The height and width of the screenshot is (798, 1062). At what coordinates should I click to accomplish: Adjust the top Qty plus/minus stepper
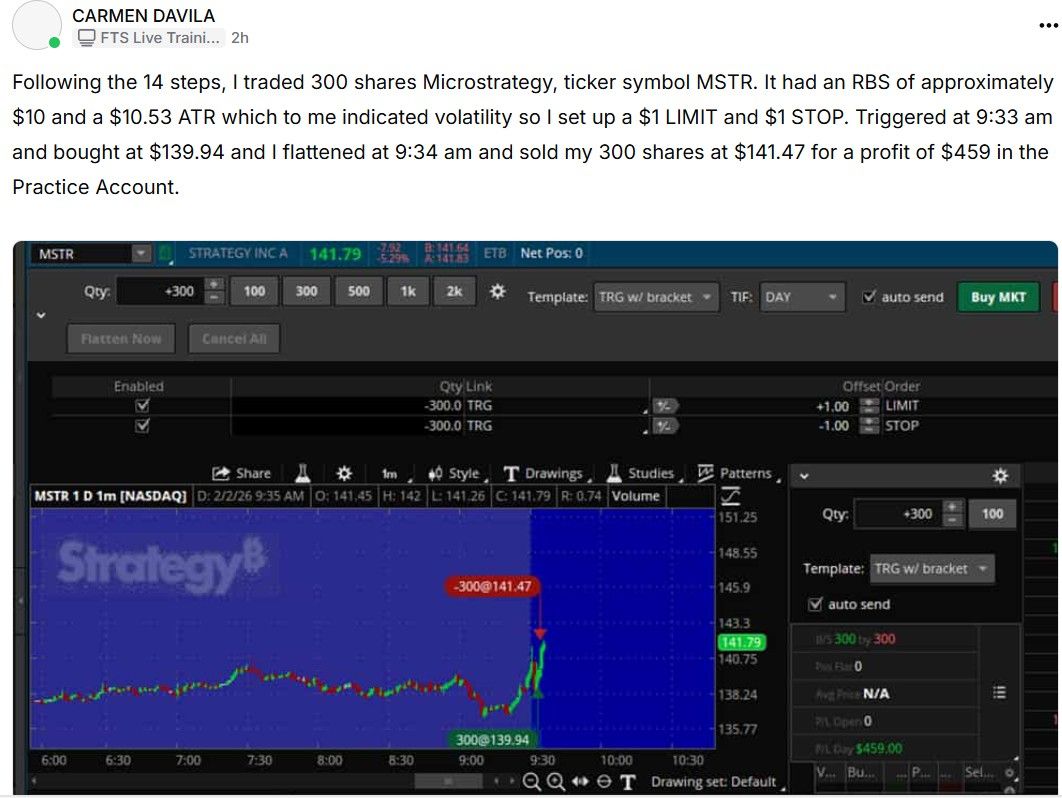(x=214, y=291)
